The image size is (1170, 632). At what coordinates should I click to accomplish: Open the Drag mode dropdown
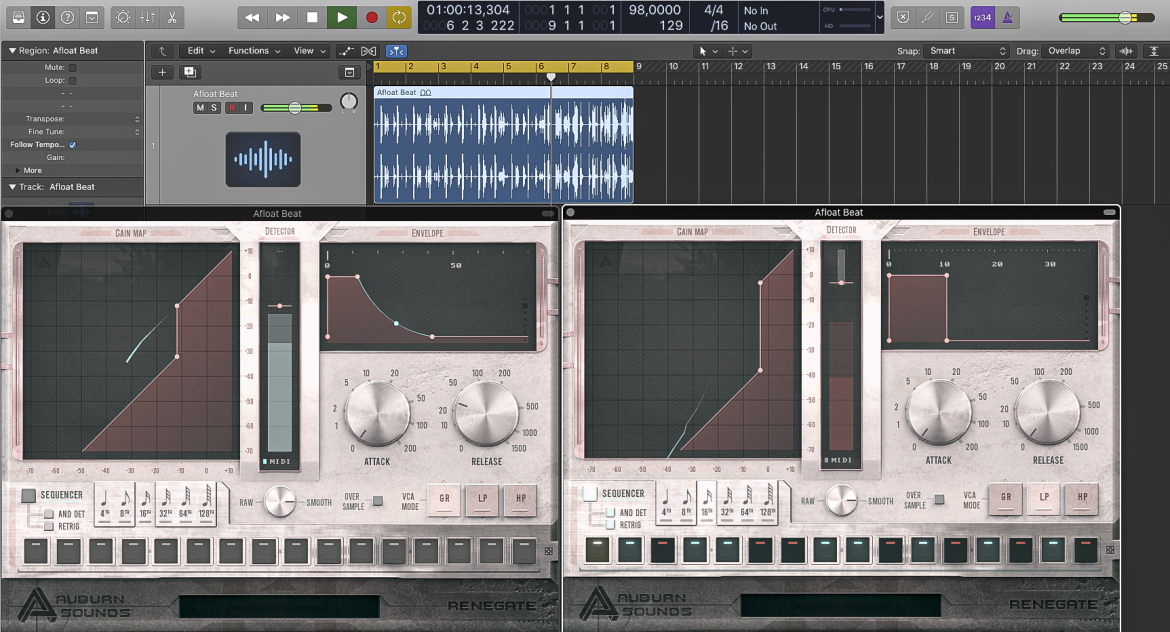coord(1075,51)
